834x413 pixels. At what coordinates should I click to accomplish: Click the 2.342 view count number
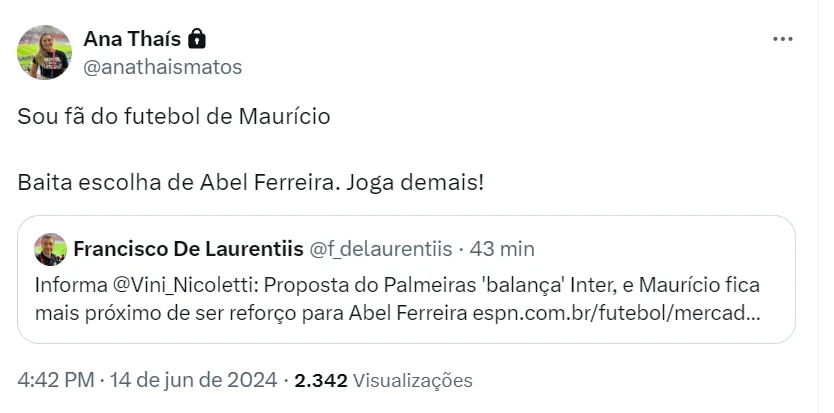click(x=322, y=380)
